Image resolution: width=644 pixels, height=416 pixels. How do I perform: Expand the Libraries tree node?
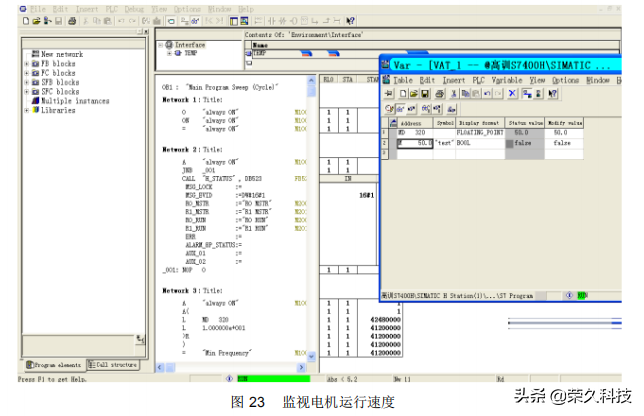26,110
